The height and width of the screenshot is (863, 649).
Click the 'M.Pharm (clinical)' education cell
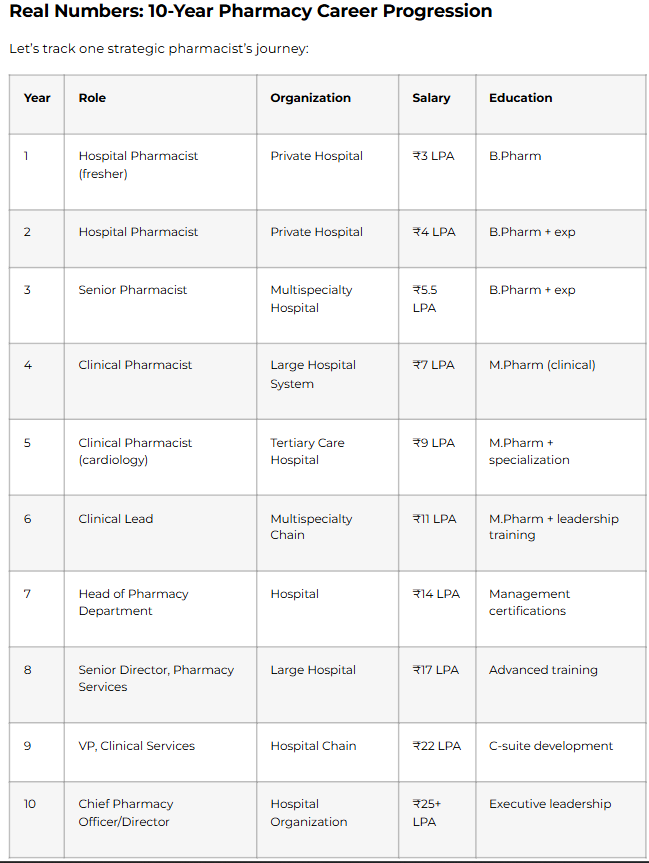pos(542,365)
